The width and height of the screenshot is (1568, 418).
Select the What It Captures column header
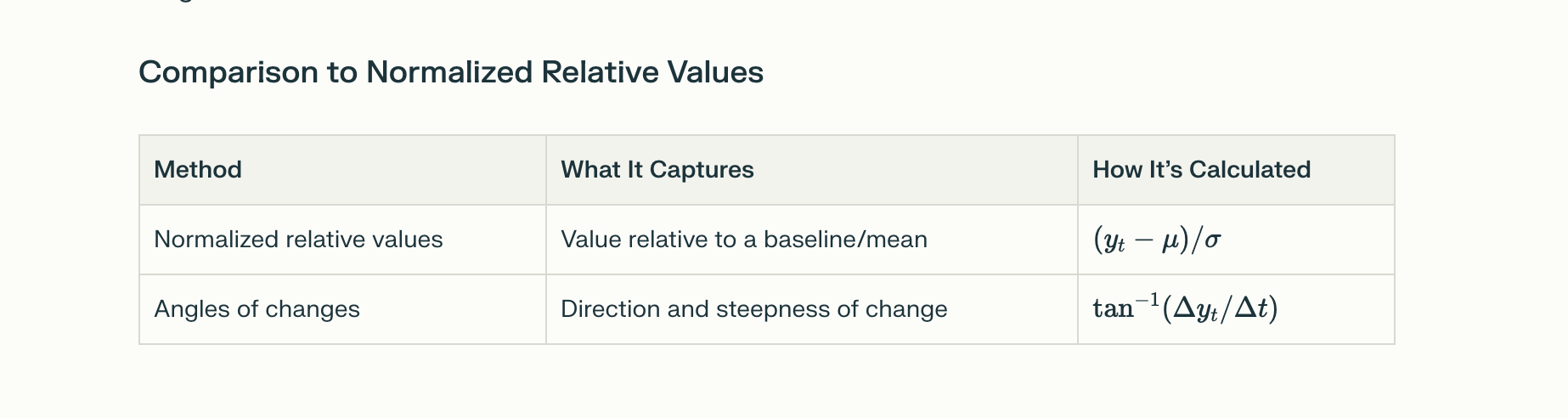tap(657, 170)
